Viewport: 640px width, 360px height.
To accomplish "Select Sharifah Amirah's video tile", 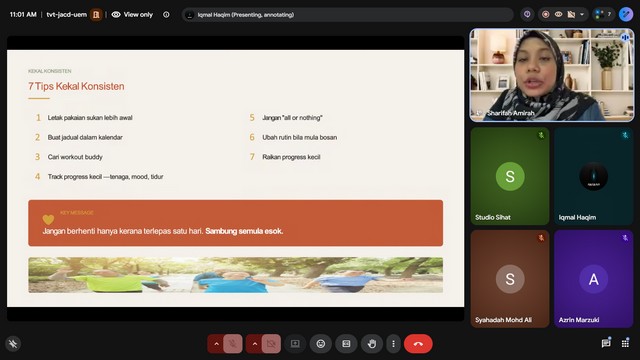I will pos(552,75).
